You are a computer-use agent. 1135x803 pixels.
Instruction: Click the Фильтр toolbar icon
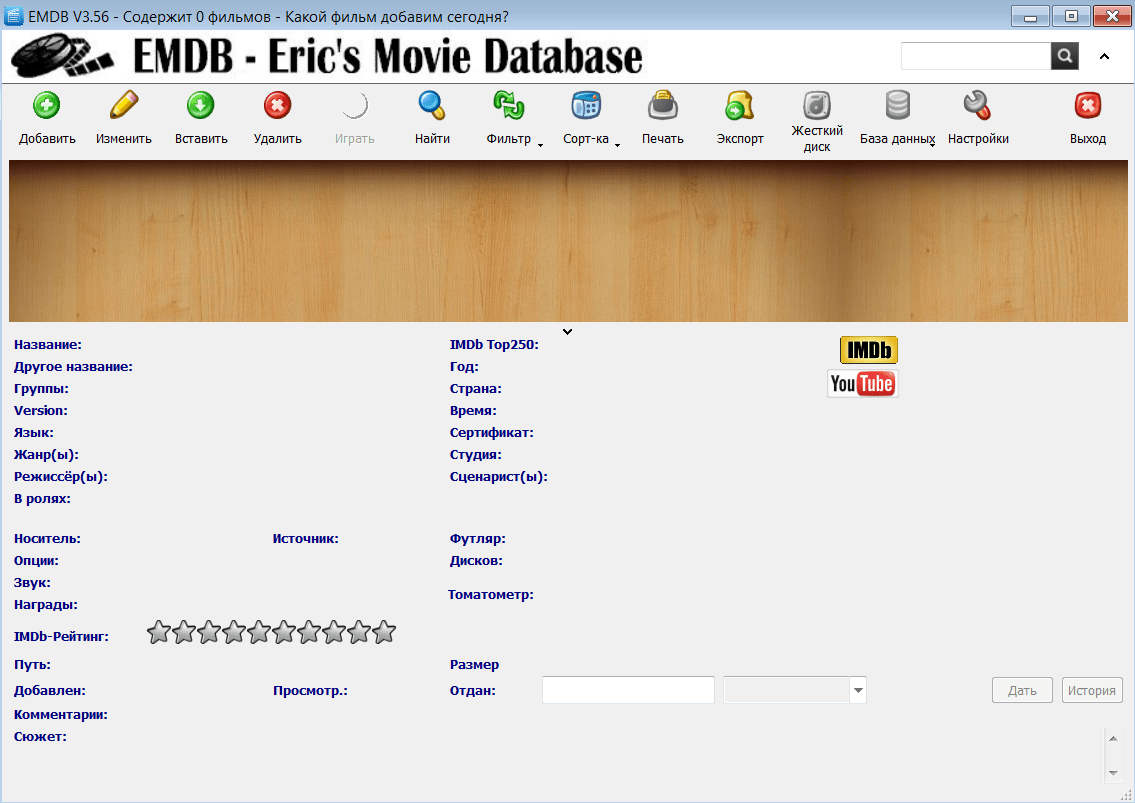pyautogui.click(x=509, y=106)
